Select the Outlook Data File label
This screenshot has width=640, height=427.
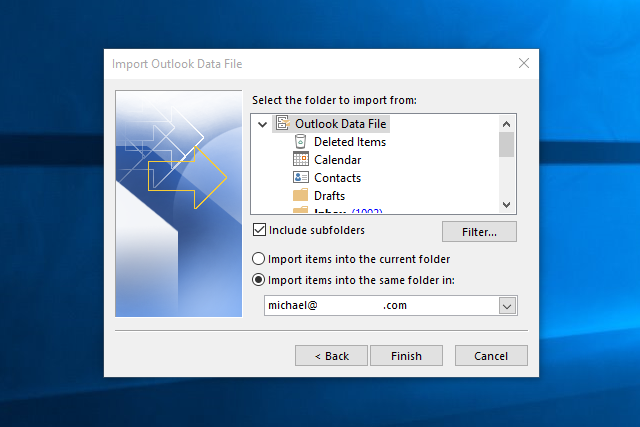(340, 124)
